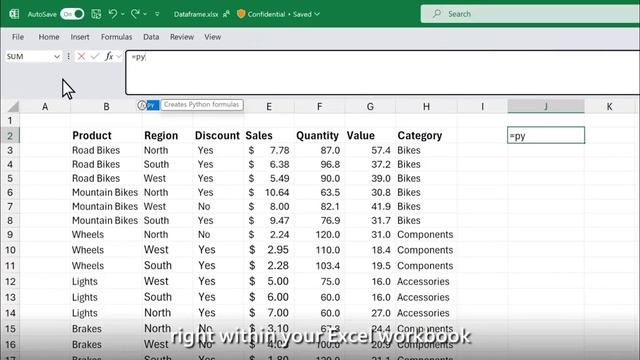
Task: Select column F header
Action: (319, 107)
